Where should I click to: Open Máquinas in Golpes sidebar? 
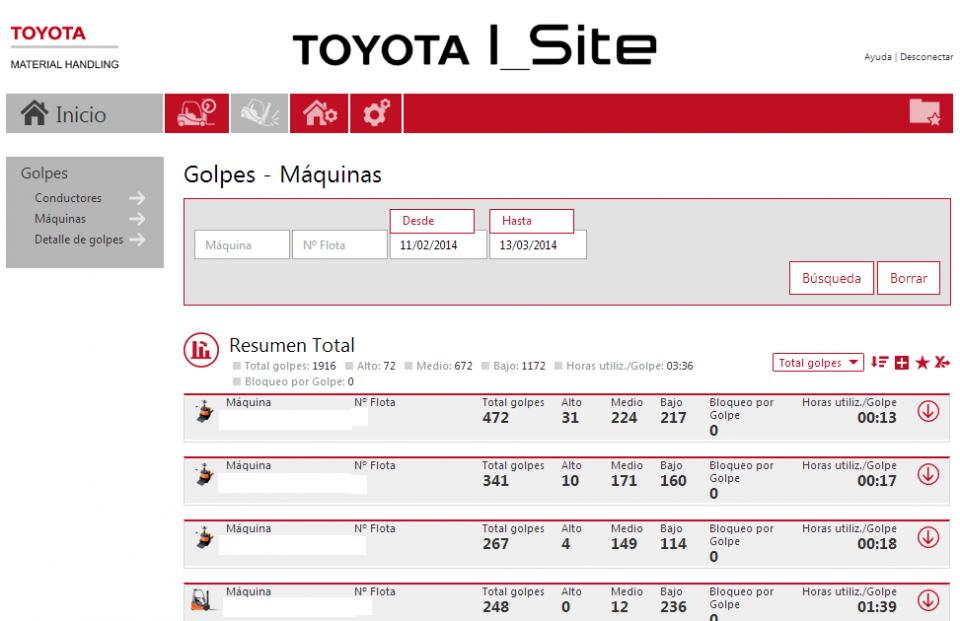click(x=60, y=219)
